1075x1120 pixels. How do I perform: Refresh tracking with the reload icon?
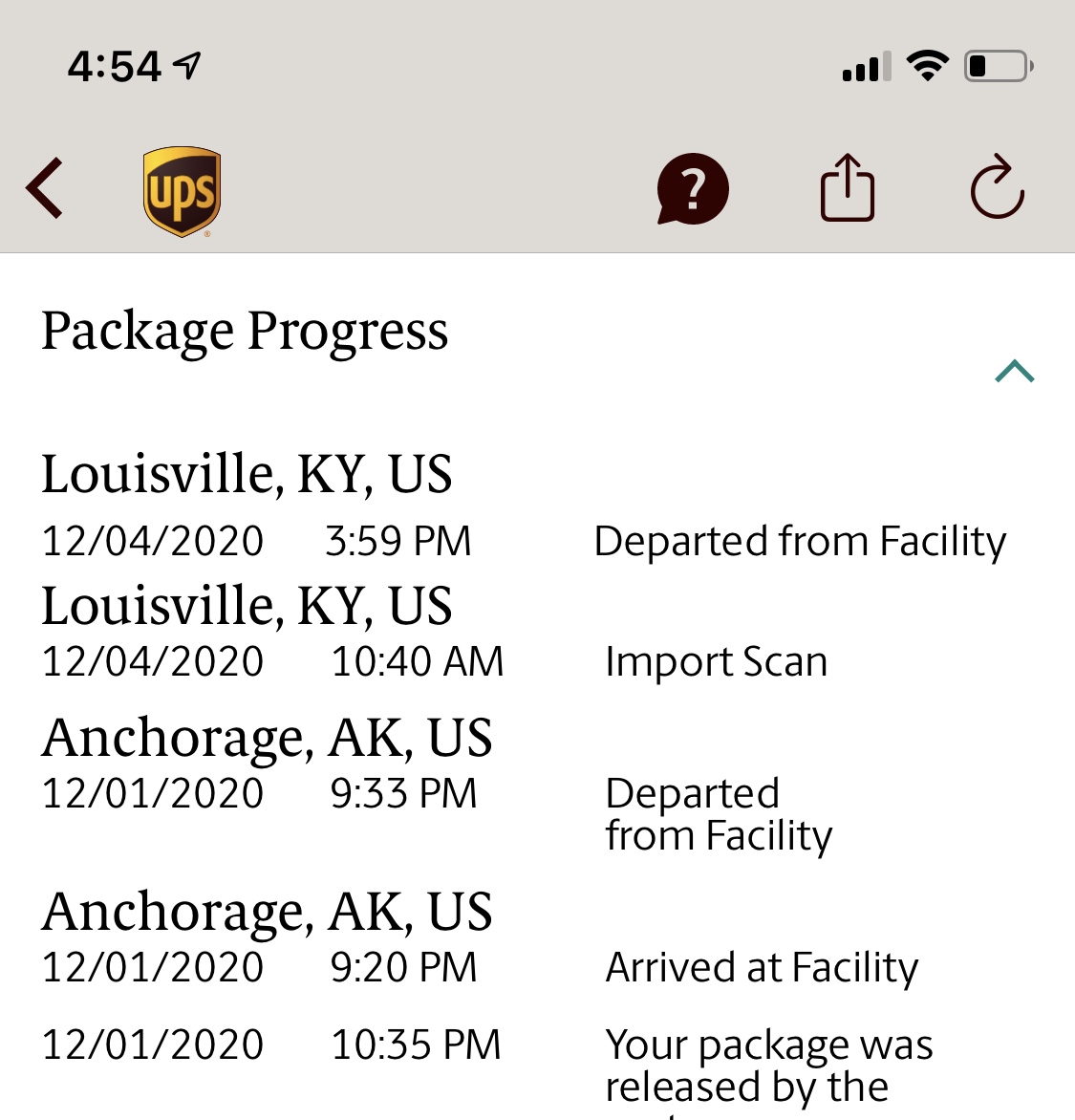(x=998, y=186)
